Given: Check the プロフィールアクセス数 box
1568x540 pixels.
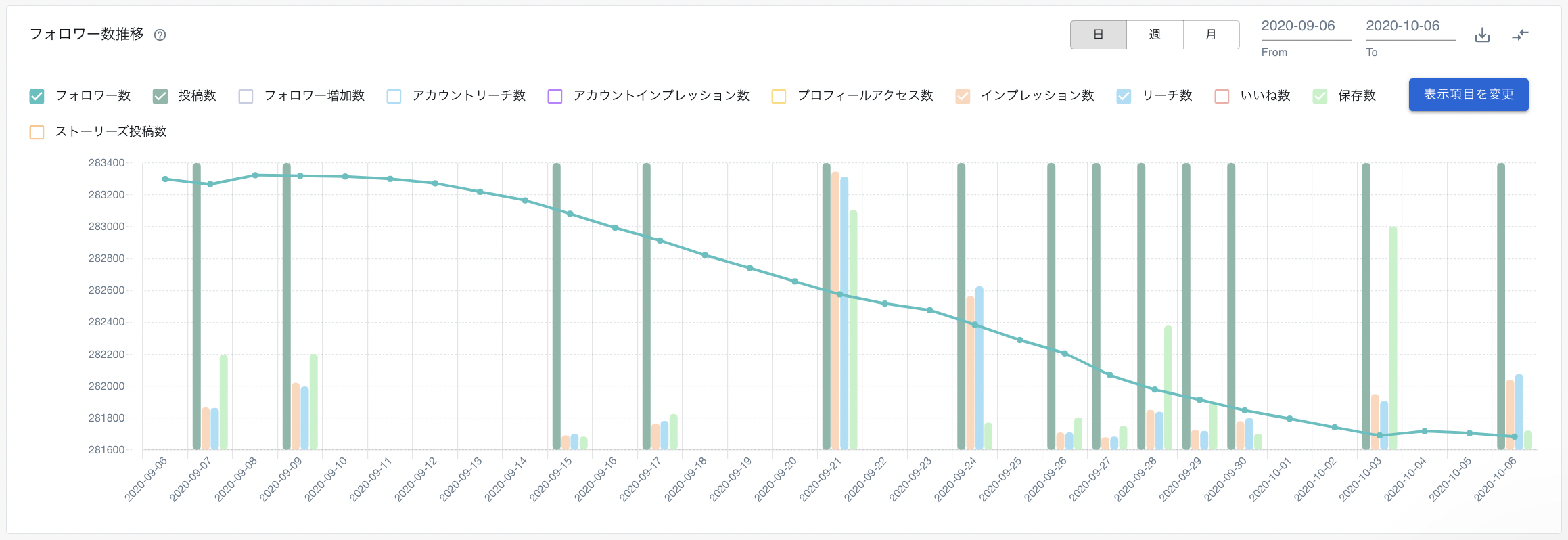Looking at the screenshot, I should coord(779,96).
